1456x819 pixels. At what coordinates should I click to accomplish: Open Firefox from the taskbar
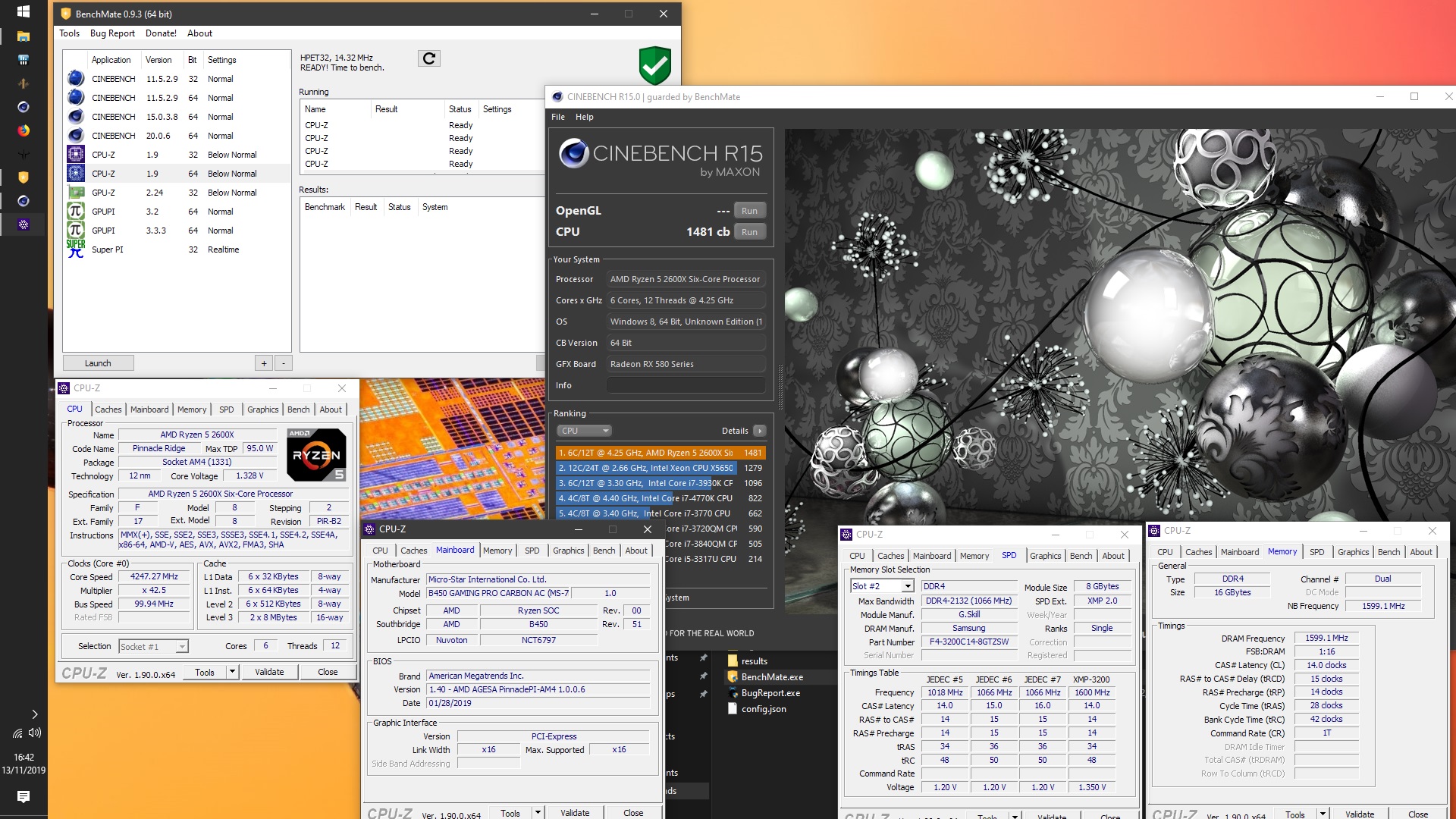pyautogui.click(x=24, y=130)
